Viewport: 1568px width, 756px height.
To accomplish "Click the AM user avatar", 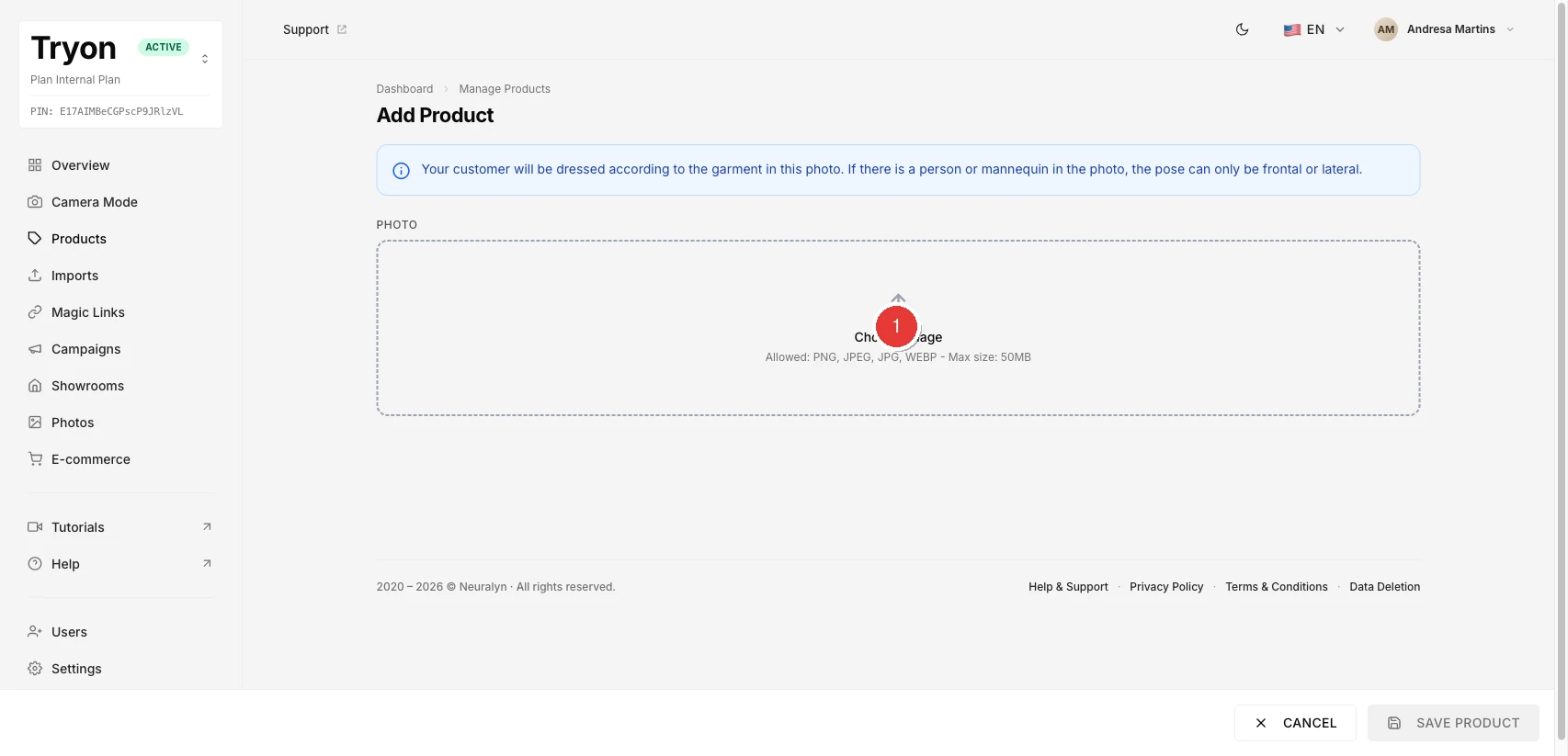I will 1386,29.
